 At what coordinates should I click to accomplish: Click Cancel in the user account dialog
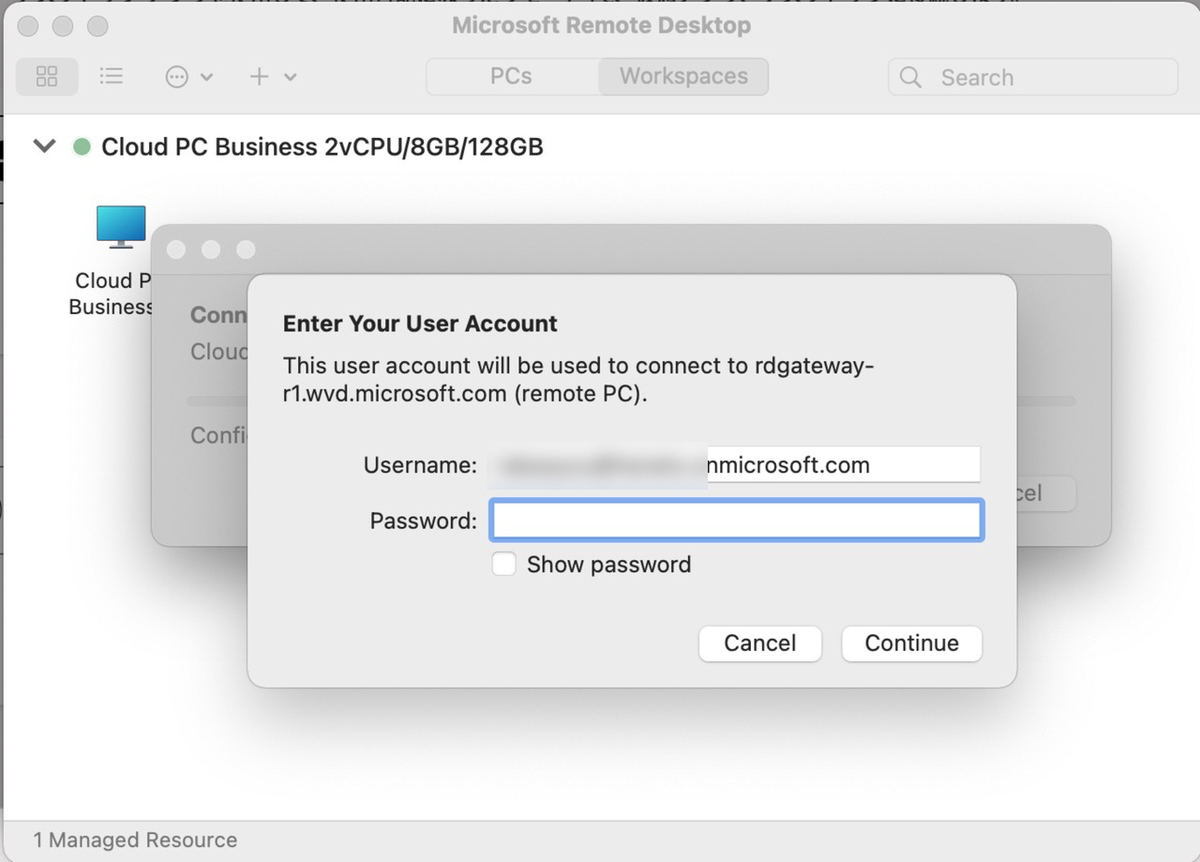point(760,643)
